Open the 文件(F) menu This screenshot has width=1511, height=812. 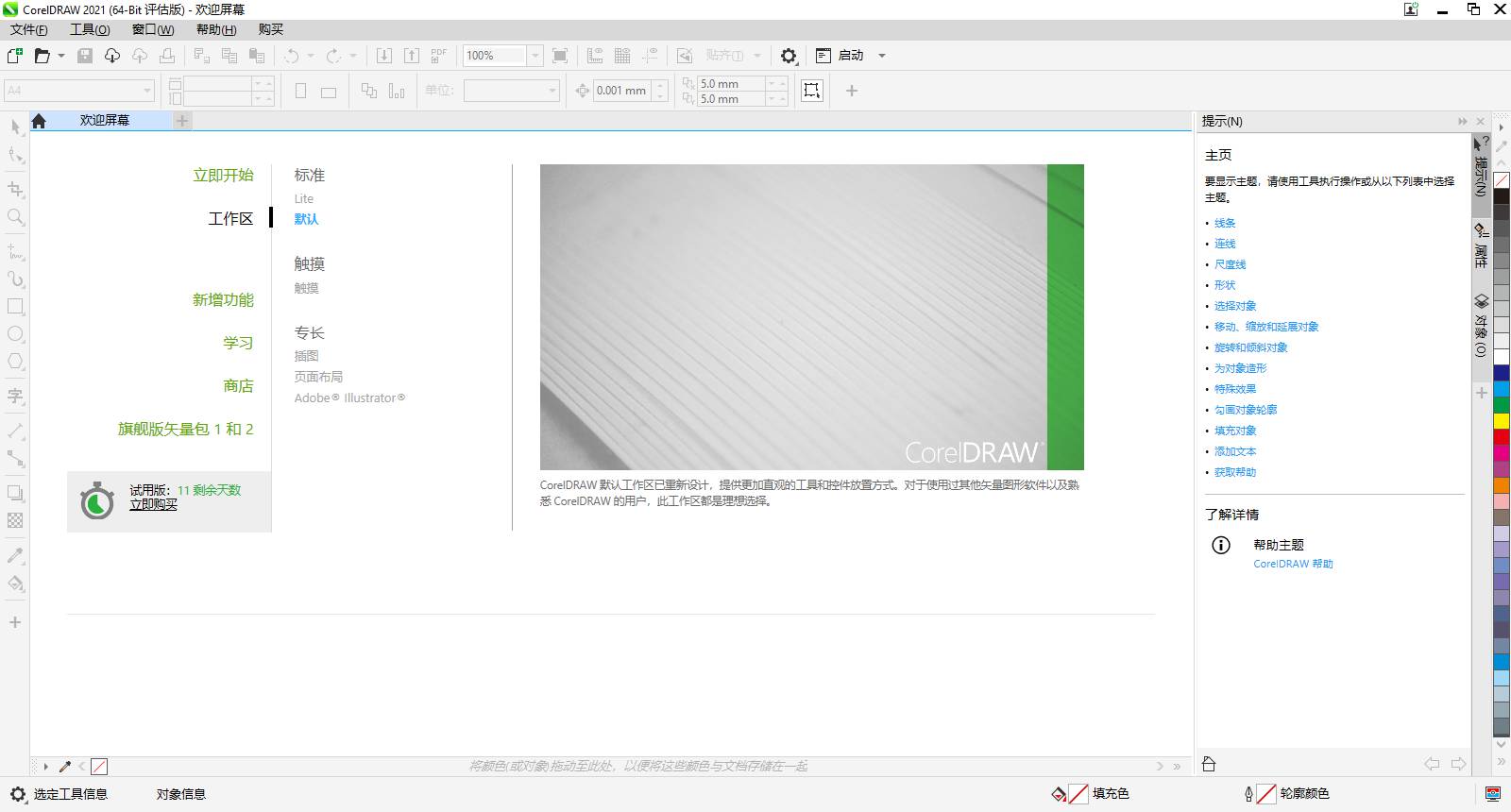coord(29,29)
